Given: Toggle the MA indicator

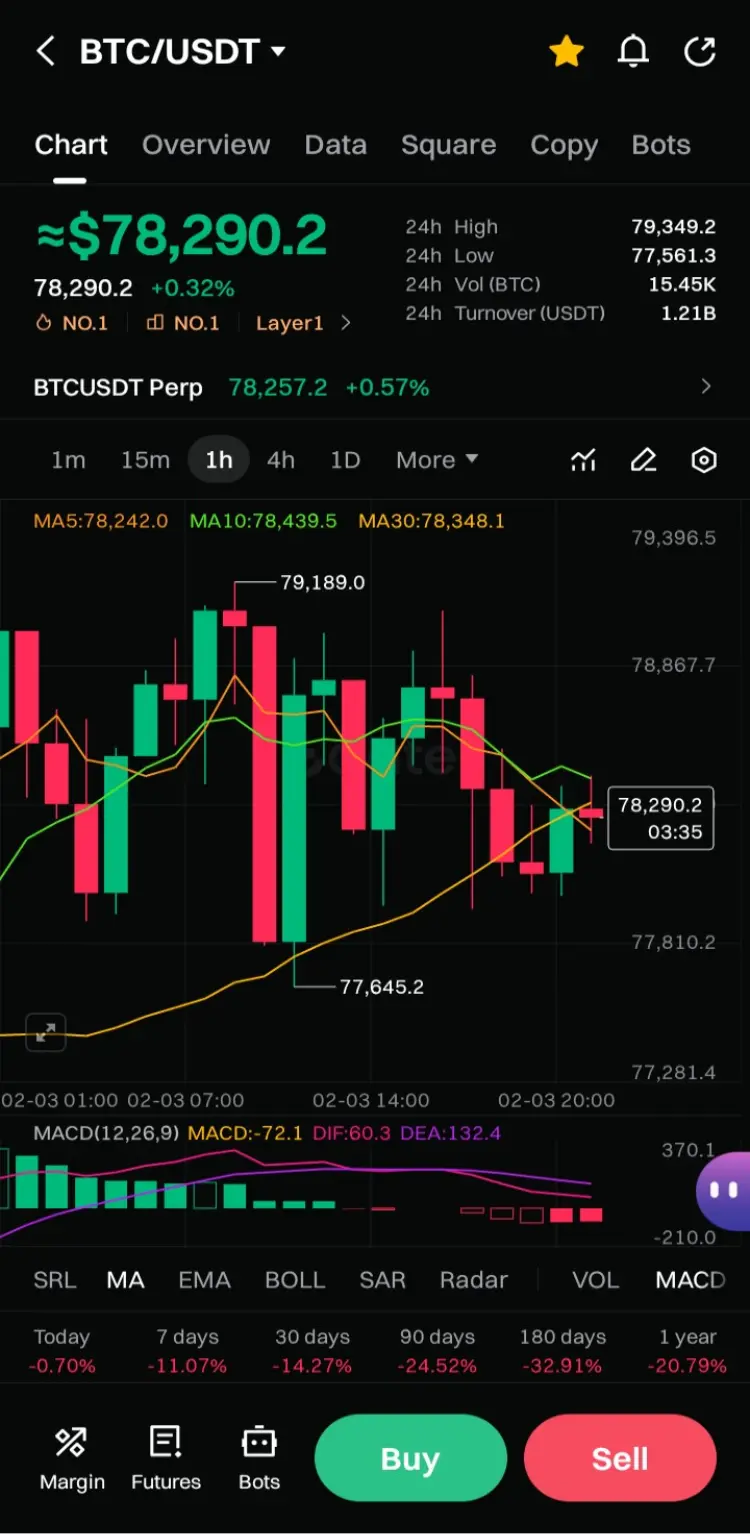Looking at the screenshot, I should pyautogui.click(x=126, y=1280).
